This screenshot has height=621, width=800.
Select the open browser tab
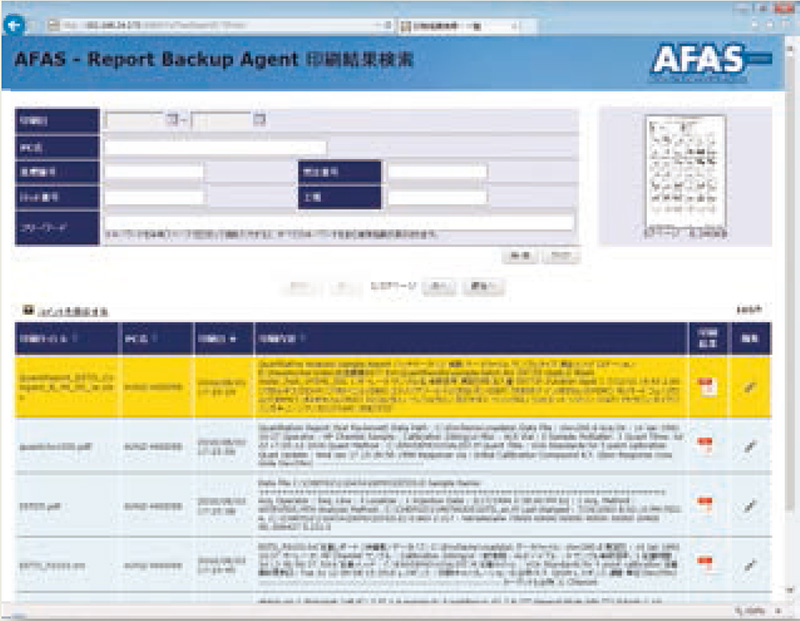(x=460, y=26)
